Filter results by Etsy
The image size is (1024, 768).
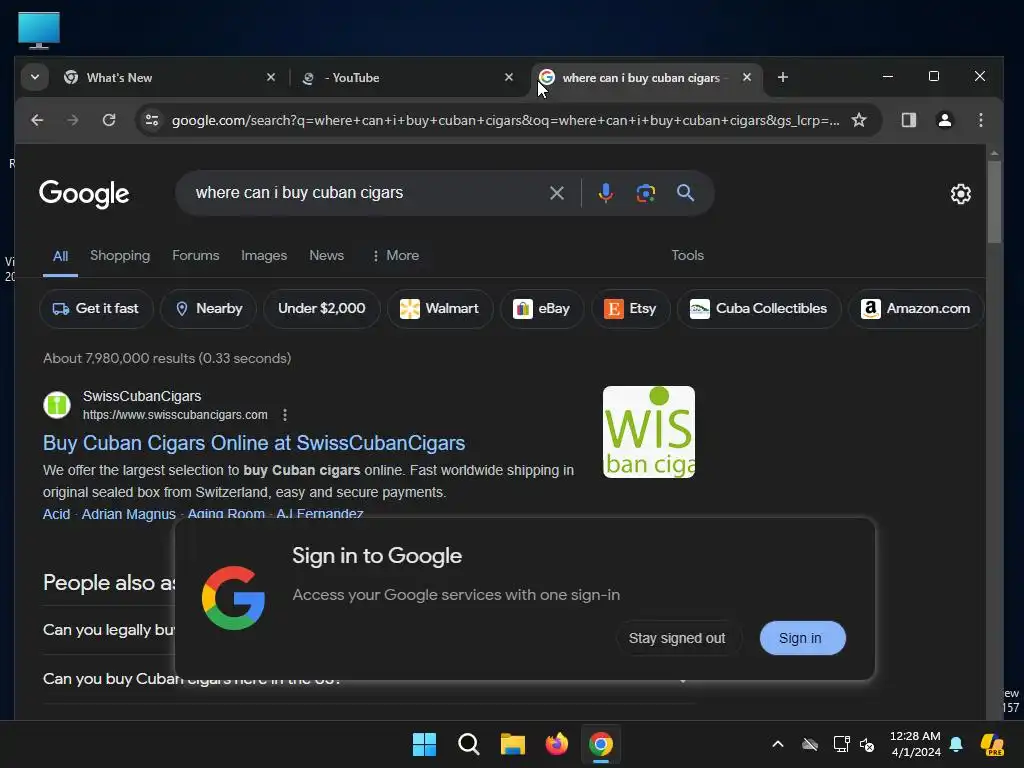[630, 308]
